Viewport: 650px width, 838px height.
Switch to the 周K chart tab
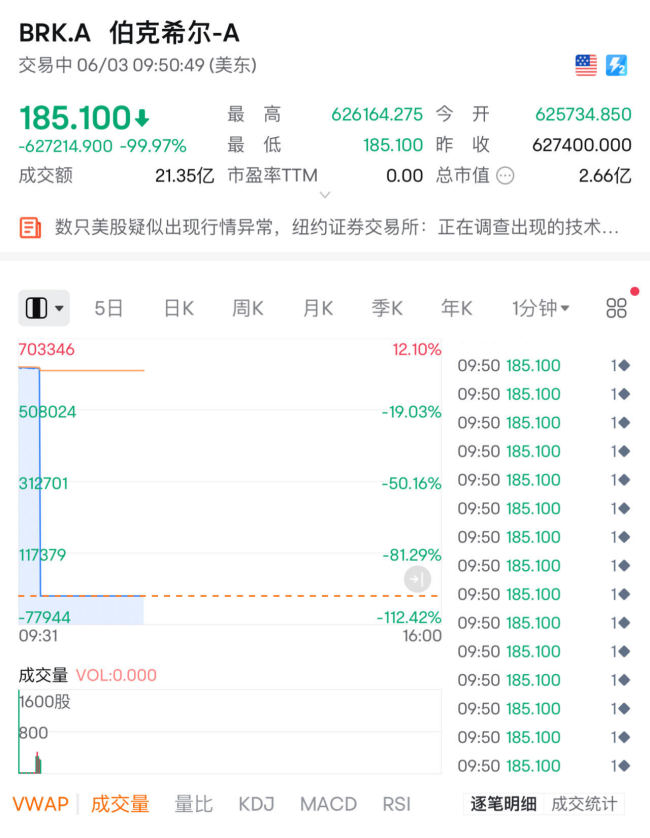(x=248, y=308)
